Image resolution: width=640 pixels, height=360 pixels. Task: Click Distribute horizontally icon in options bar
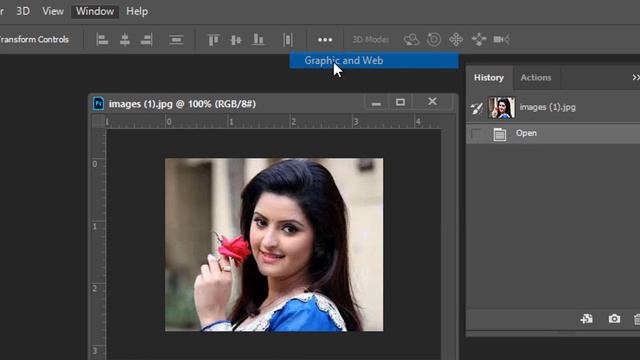pyautogui.click(x=288, y=40)
